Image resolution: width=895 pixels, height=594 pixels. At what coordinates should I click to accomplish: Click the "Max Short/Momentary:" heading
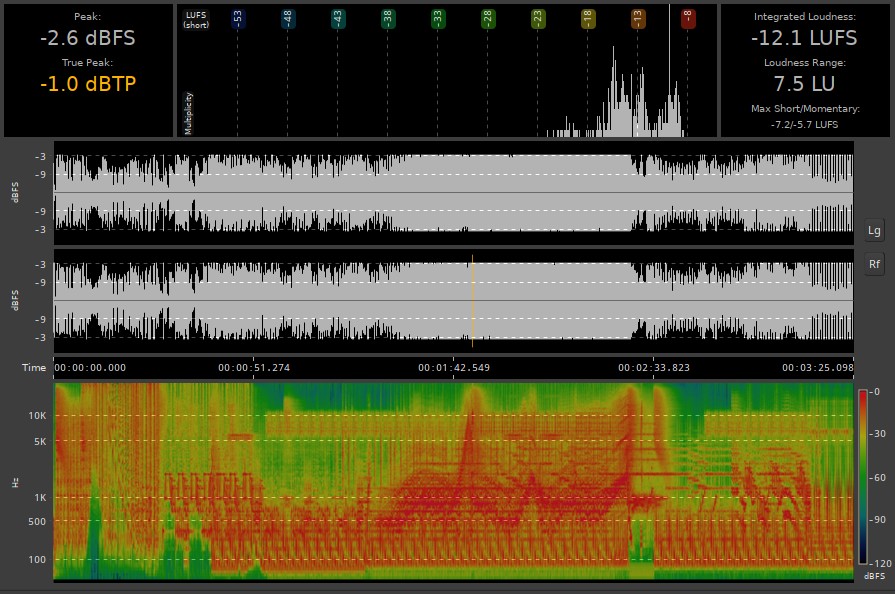805,108
